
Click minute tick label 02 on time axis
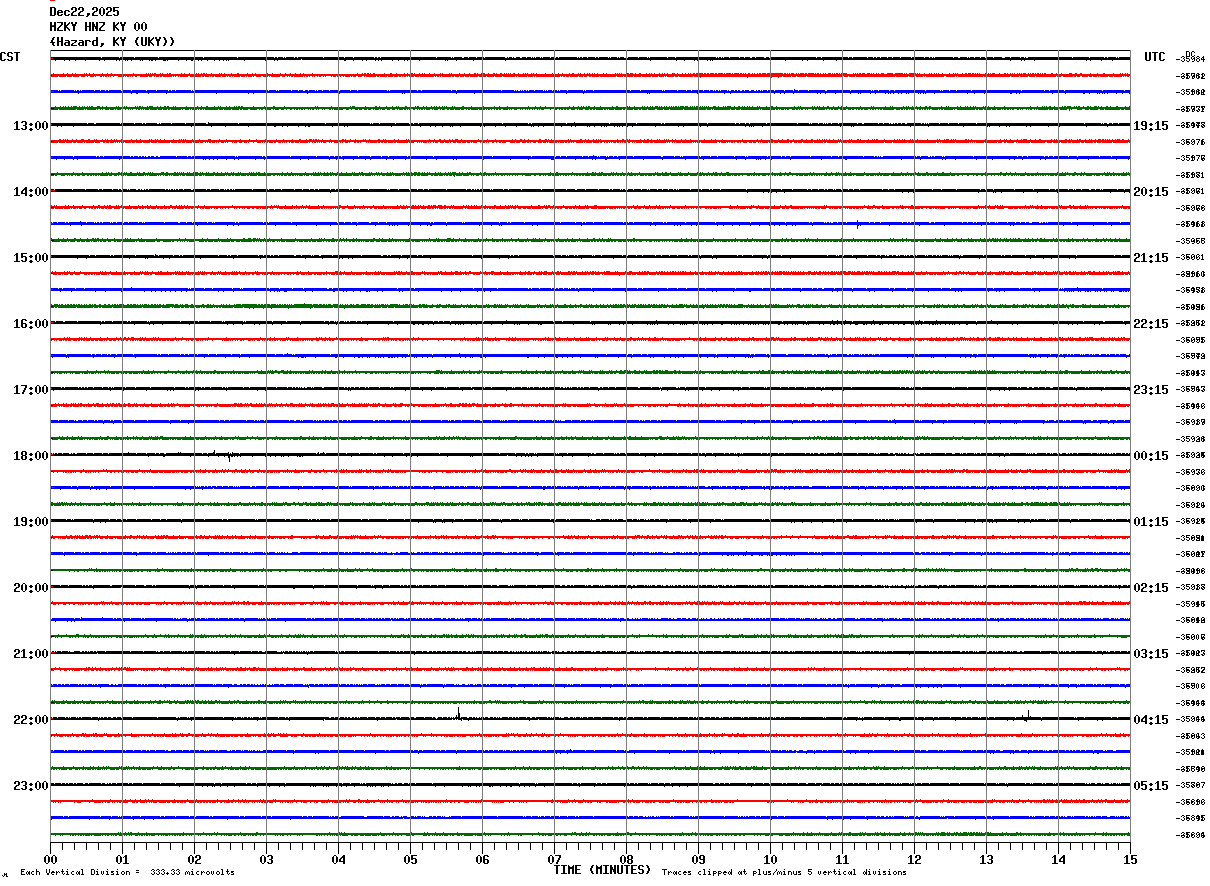pos(194,859)
